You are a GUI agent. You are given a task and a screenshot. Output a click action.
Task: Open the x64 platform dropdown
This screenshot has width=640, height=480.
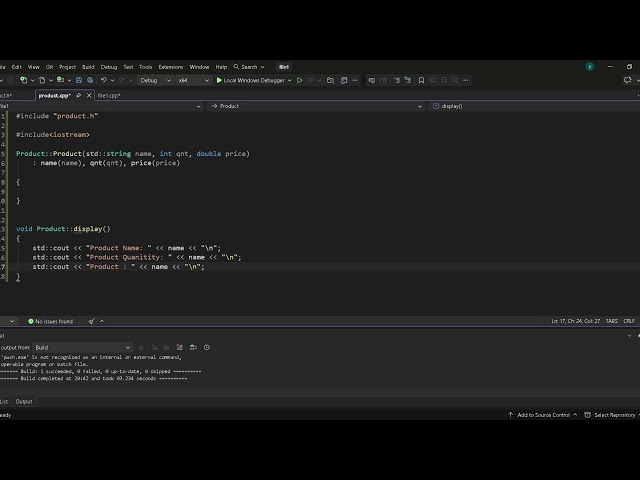coord(194,80)
